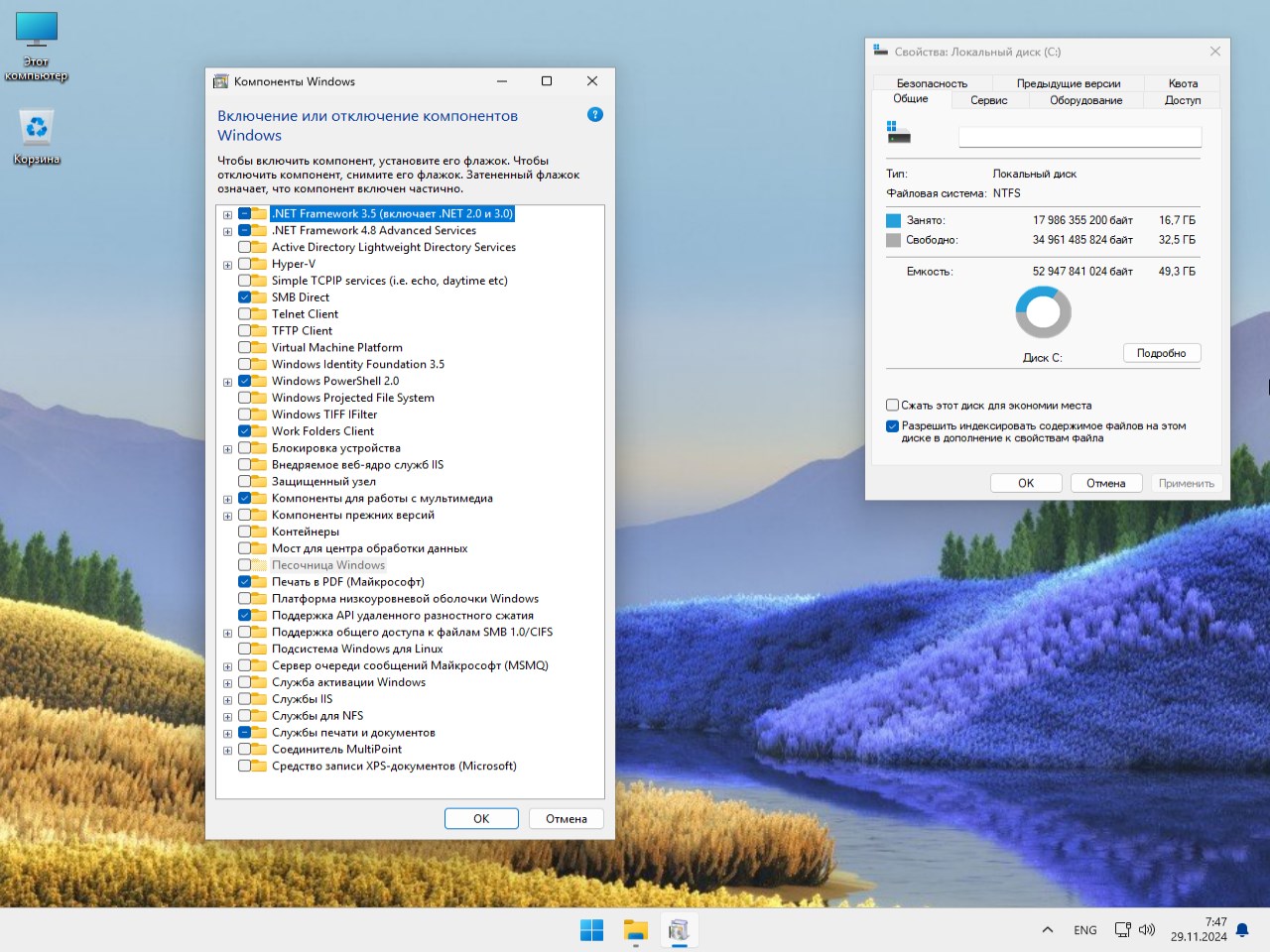
Task: Click the blue "Занято" legend square
Action: point(893,220)
